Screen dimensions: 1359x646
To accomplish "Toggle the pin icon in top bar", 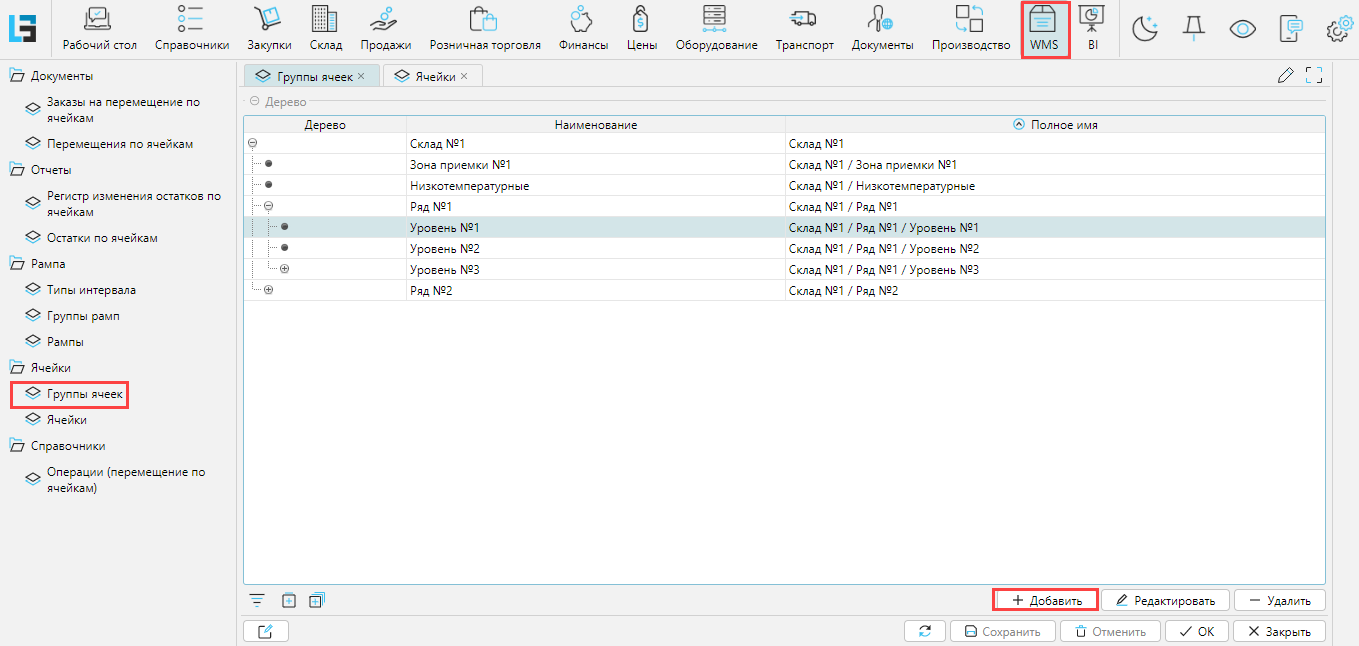I will tap(1193, 30).
